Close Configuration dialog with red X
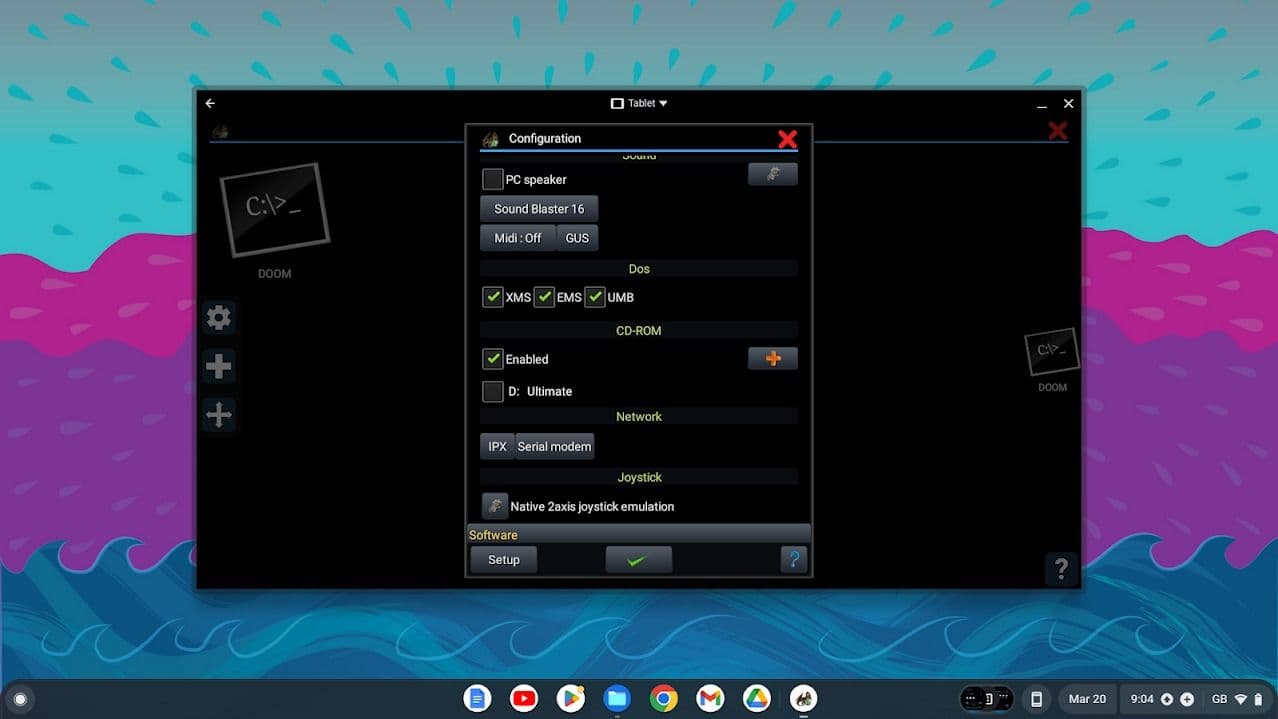The height and width of the screenshot is (719, 1278). point(787,139)
